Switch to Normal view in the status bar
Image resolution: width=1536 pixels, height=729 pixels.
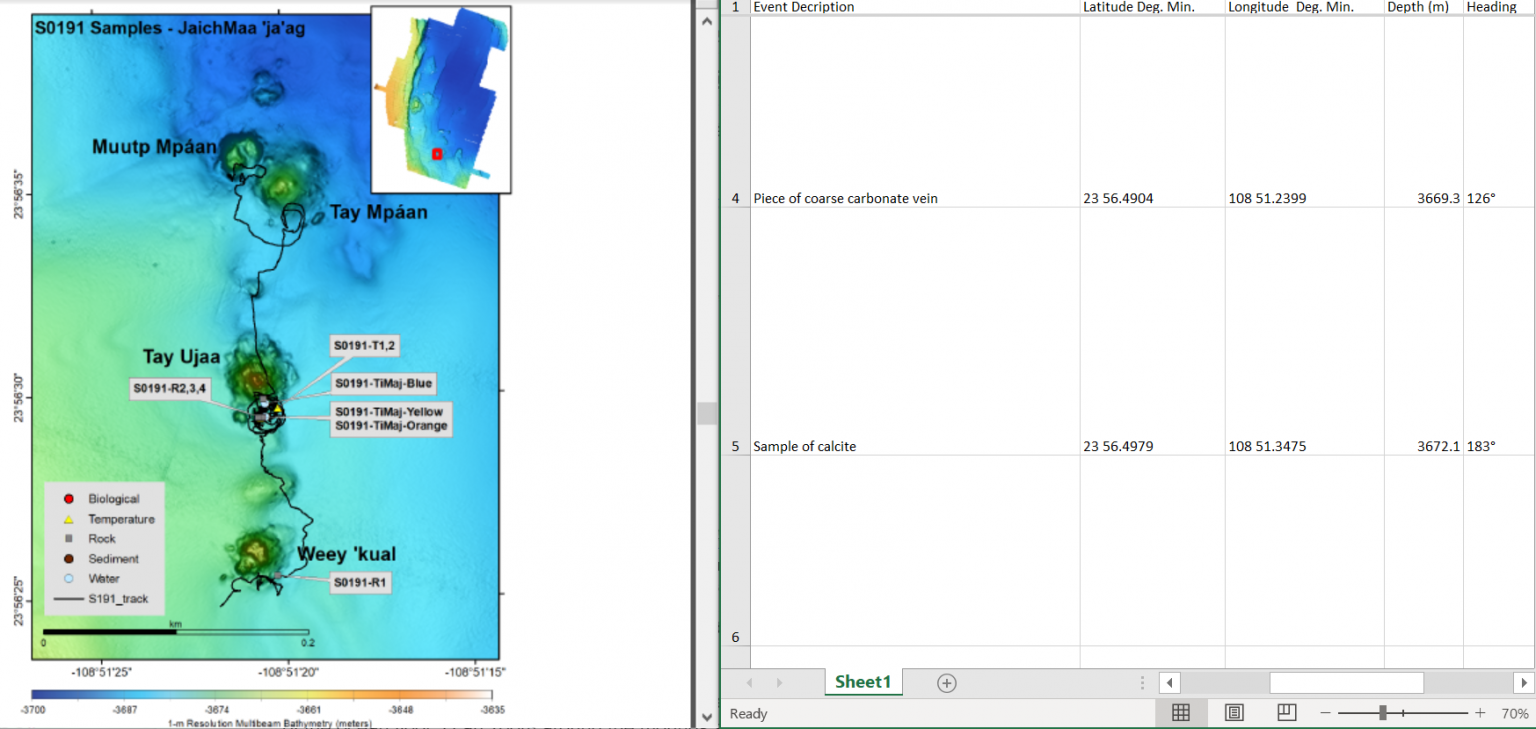pos(1181,713)
